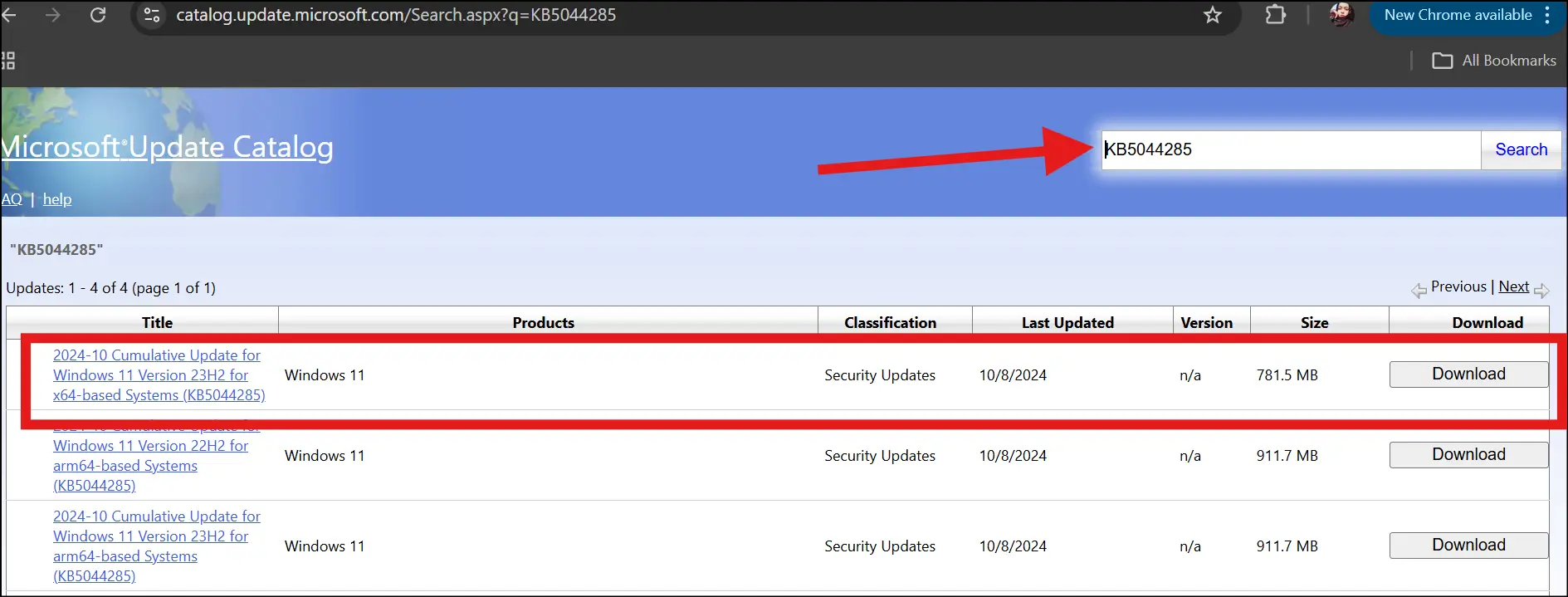Select the 781.5 MB size cell
Image resolution: width=1568 pixels, height=597 pixels.
(x=1287, y=375)
